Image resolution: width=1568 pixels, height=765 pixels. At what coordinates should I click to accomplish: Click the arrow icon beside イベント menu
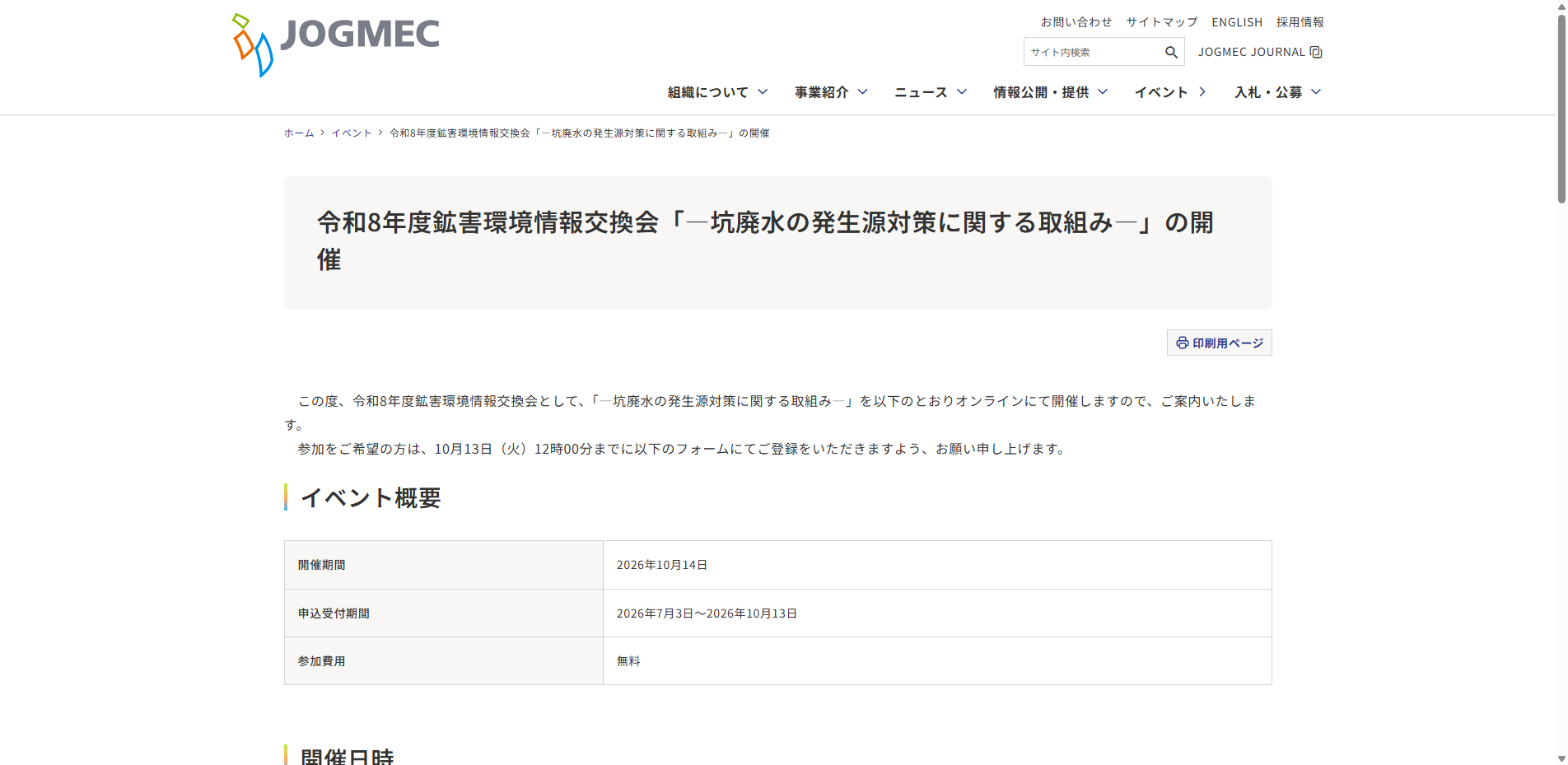point(1202,91)
